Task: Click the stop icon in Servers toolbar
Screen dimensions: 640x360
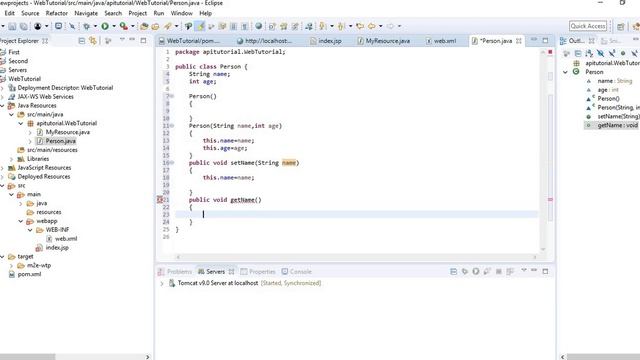Action: point(498,271)
